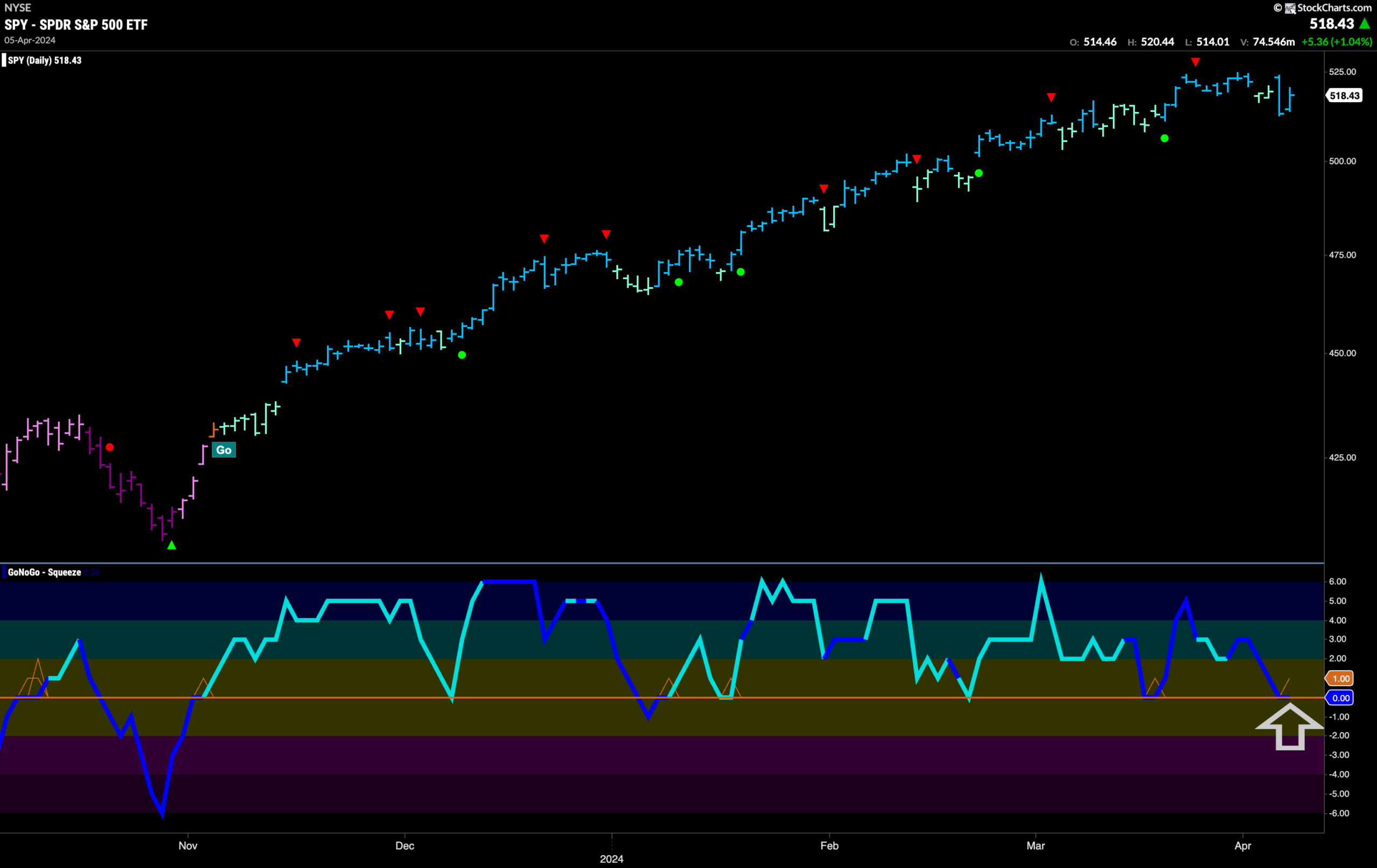
Task: Click the green circle marker in December
Action: (462, 355)
